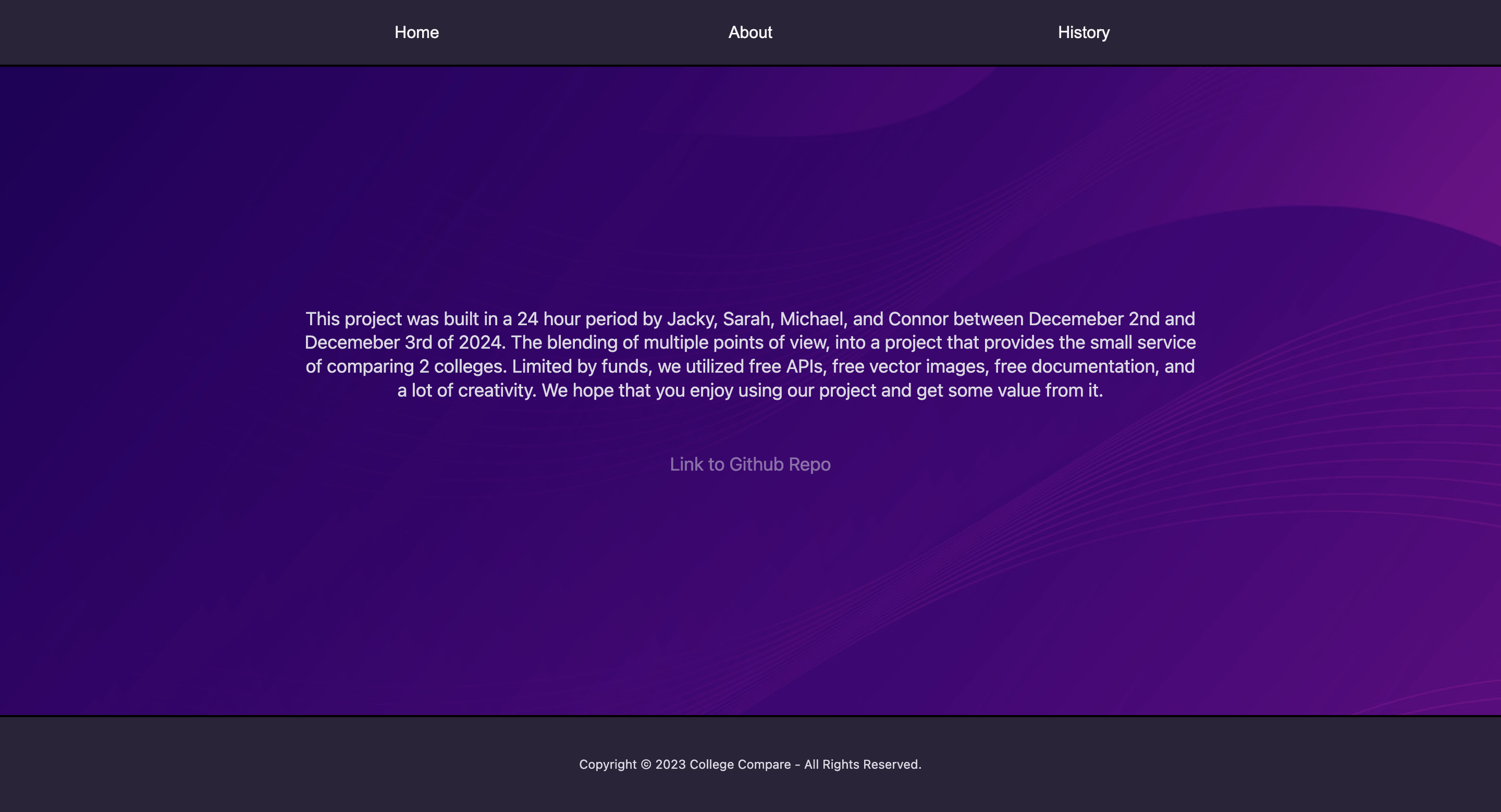This screenshot has width=1501, height=812.
Task: Click the copyright © symbol in footer
Action: point(646,764)
